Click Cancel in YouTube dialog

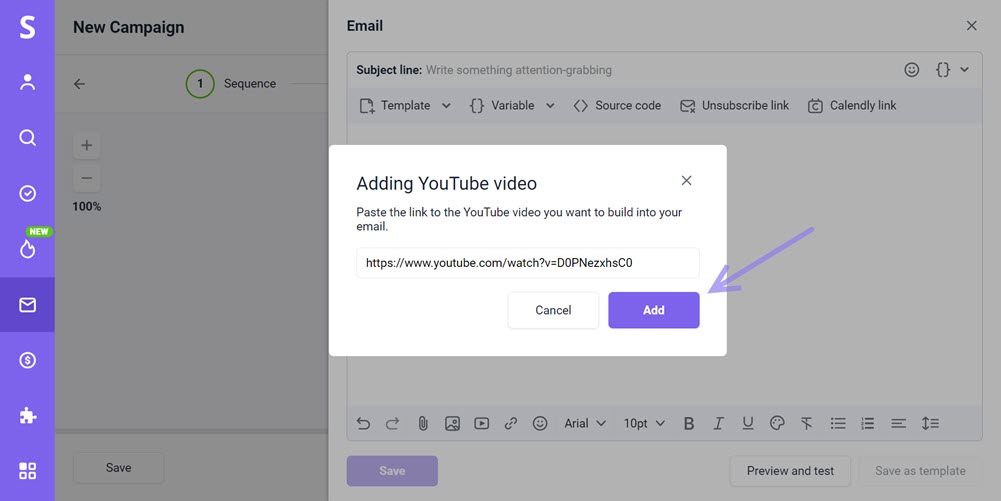553,310
